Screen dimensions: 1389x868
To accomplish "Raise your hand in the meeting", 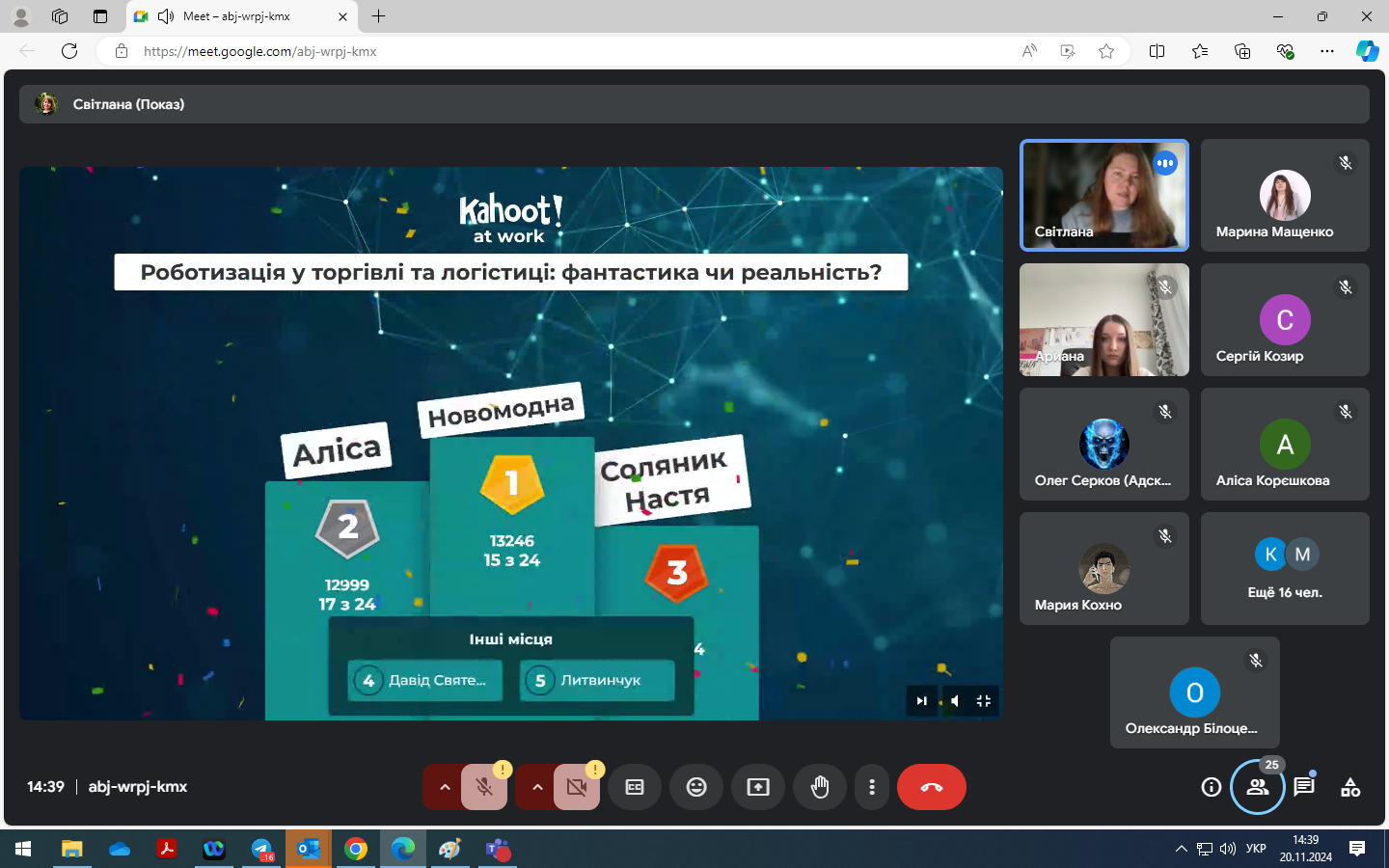I will (820, 787).
